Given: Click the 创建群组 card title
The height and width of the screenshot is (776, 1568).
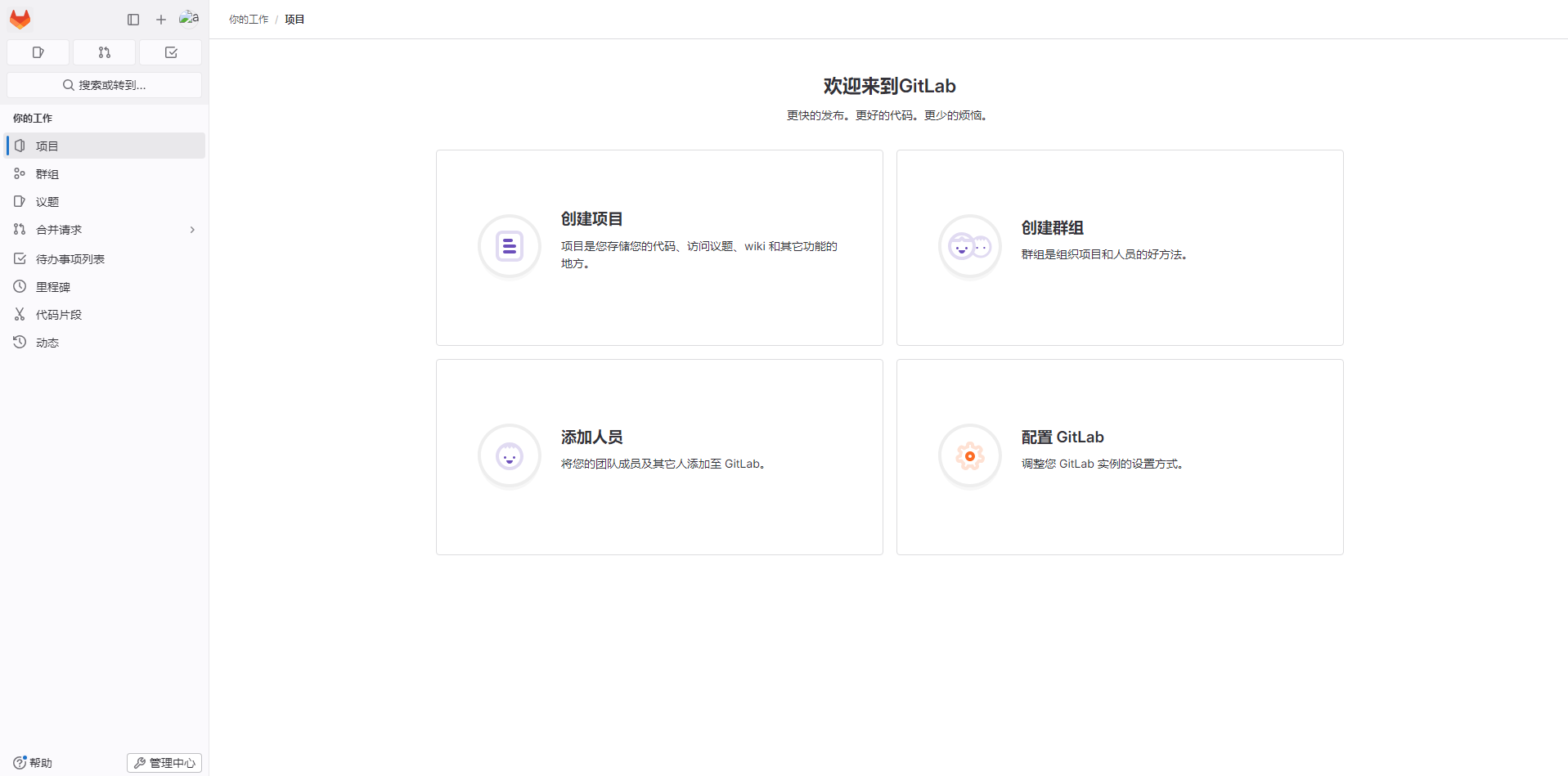Looking at the screenshot, I should [x=1053, y=228].
